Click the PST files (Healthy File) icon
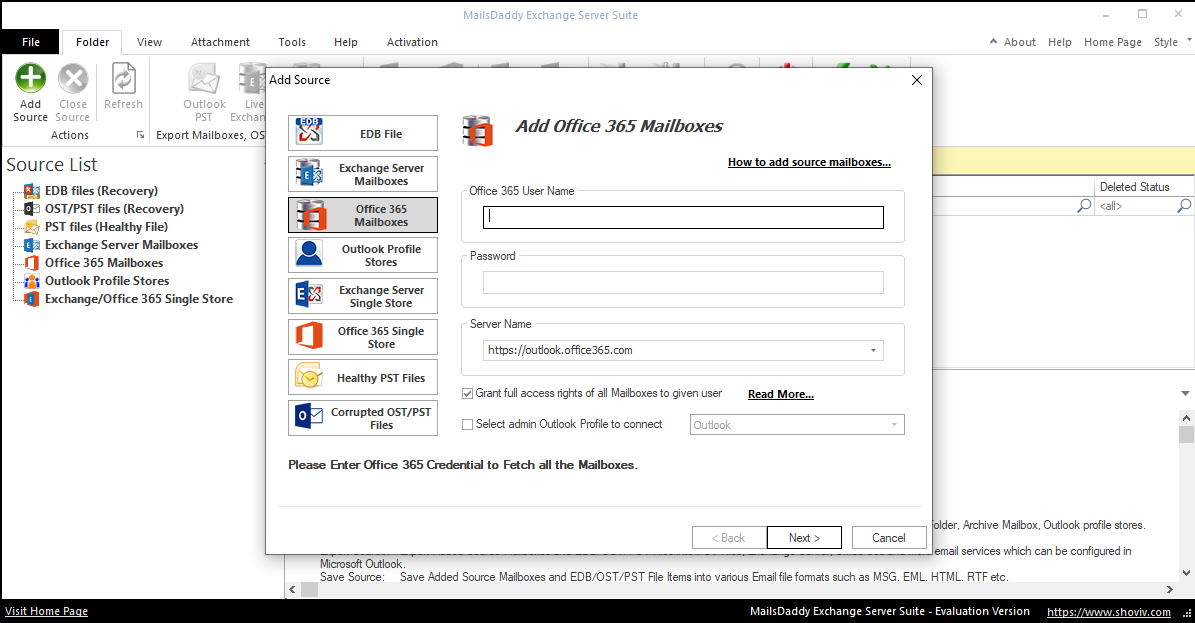 (x=31, y=226)
